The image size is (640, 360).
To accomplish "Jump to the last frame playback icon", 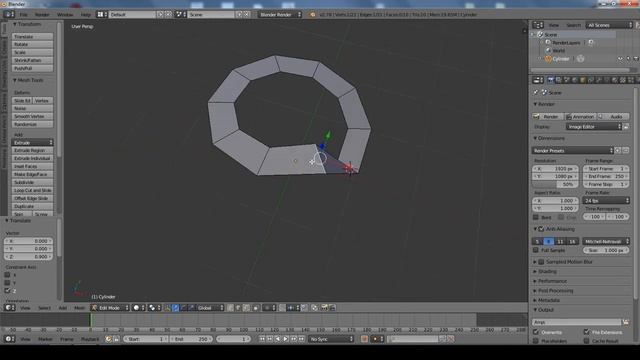I will (x=301, y=339).
